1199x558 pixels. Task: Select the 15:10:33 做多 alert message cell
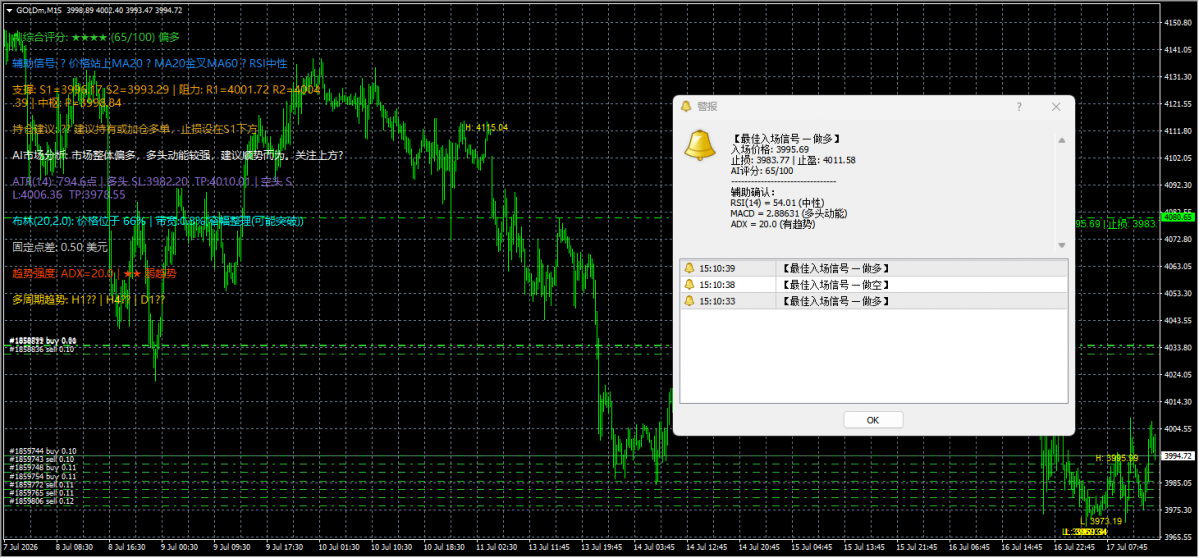click(921, 301)
